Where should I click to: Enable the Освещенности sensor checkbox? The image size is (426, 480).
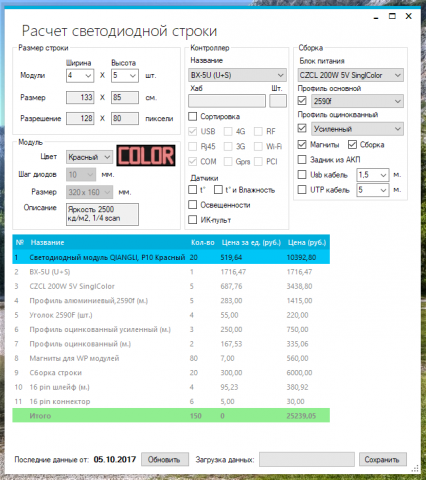click(193, 204)
